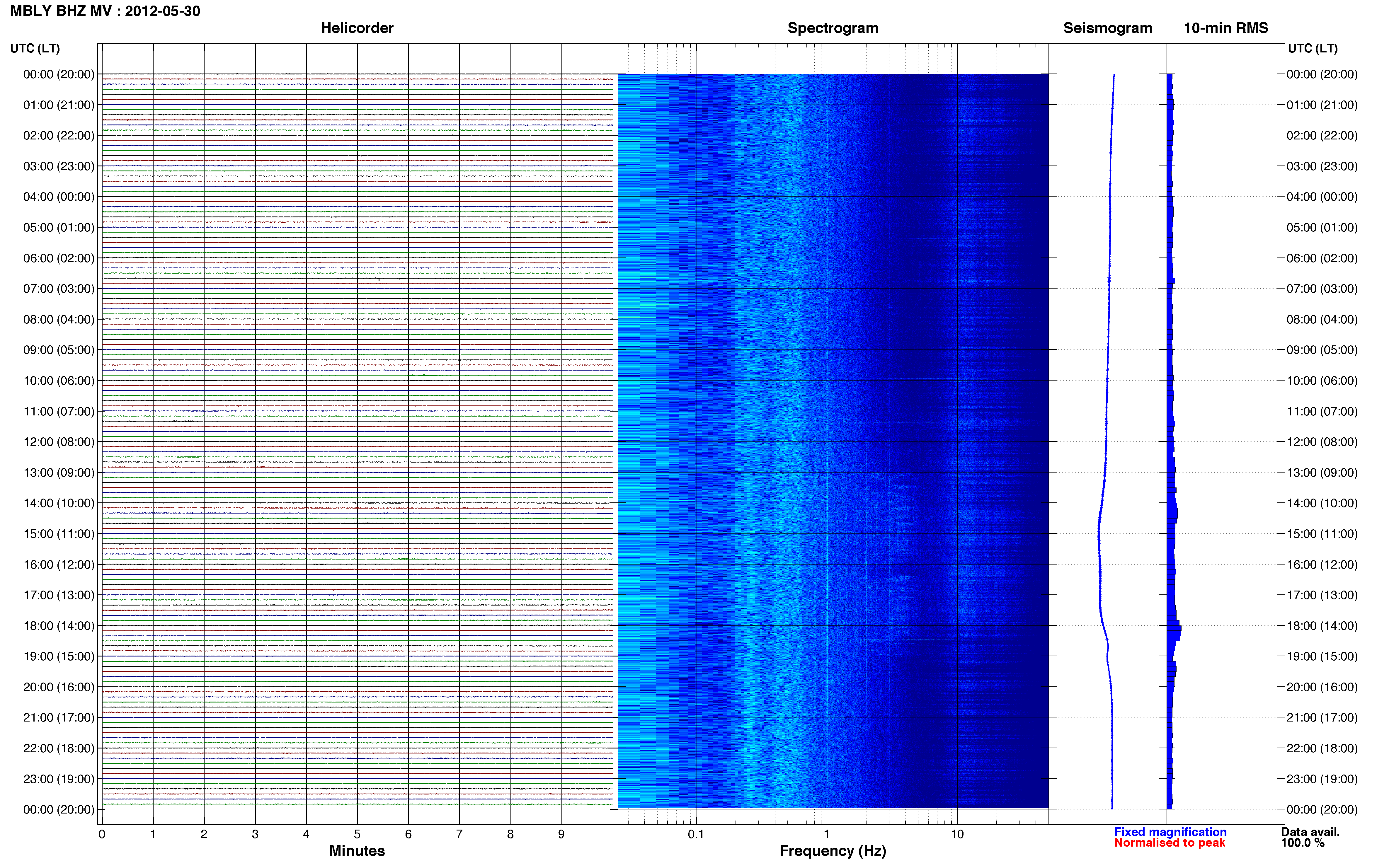
Task: Click the '0.1' tick on the frequency axis
Action: (x=696, y=834)
